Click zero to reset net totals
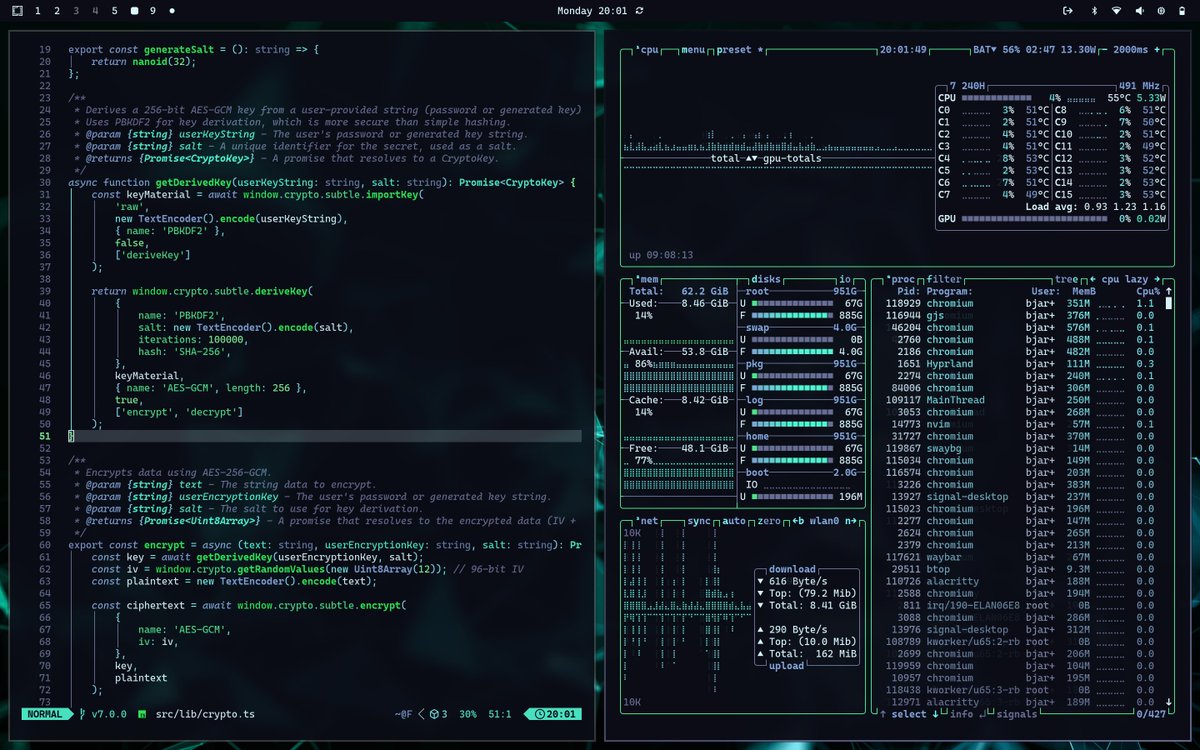Image resolution: width=1200 pixels, height=750 pixels. (x=771, y=521)
